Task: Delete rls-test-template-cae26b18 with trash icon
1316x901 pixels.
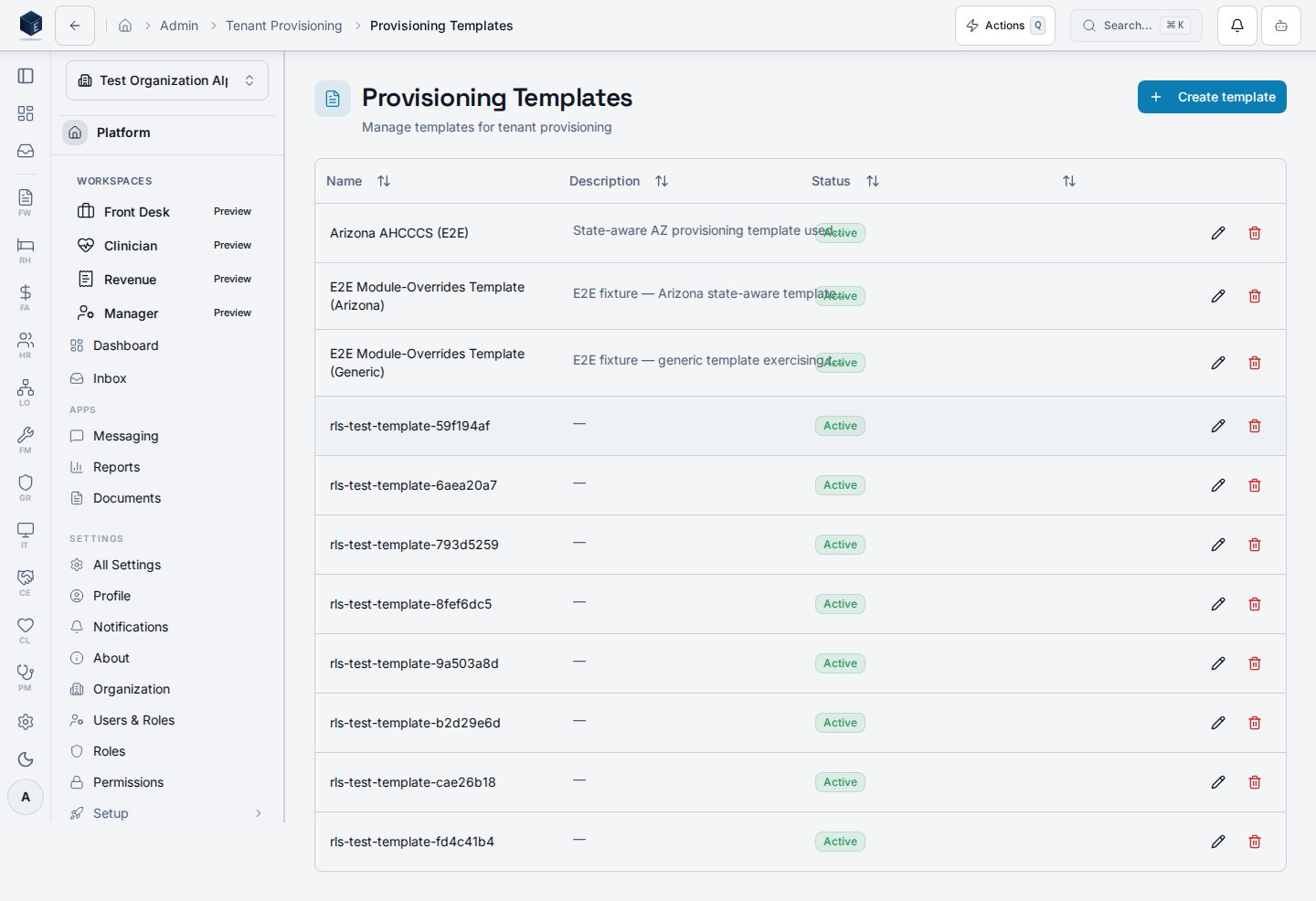Action: coord(1255,782)
